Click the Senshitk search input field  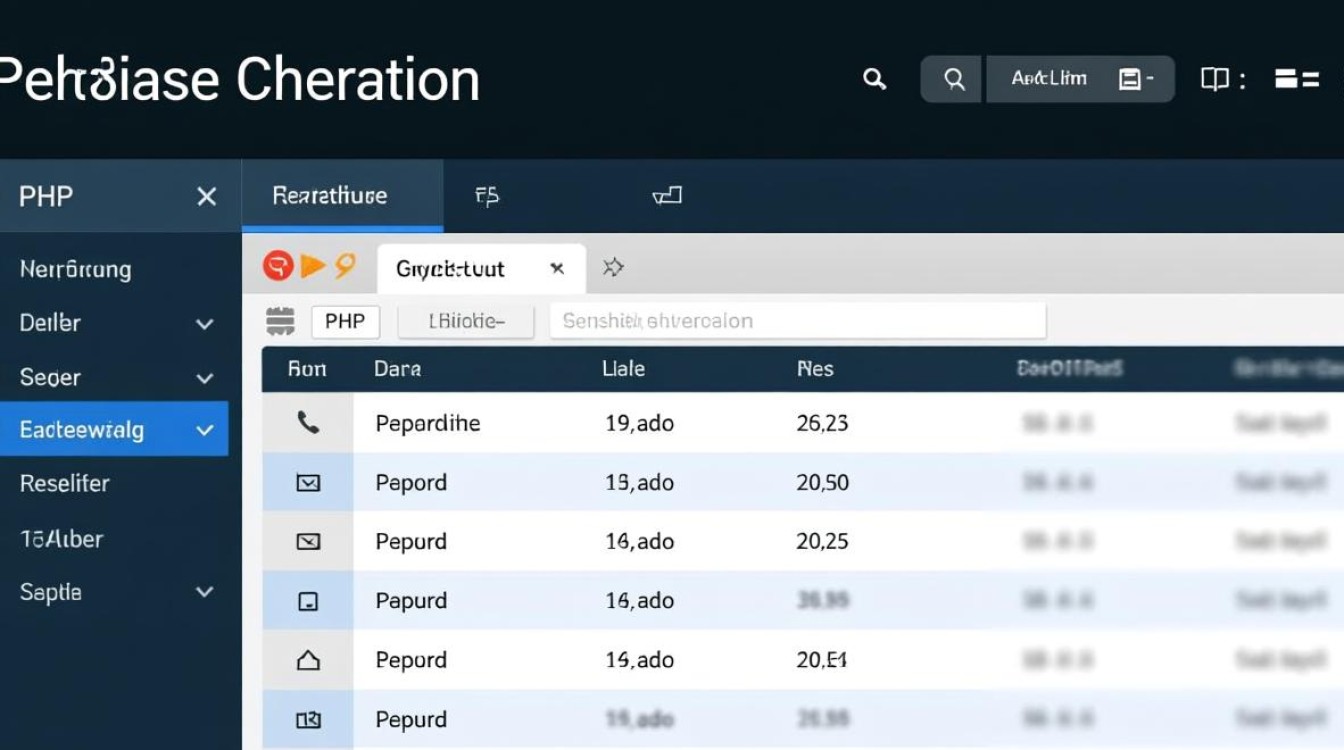[x=797, y=321]
